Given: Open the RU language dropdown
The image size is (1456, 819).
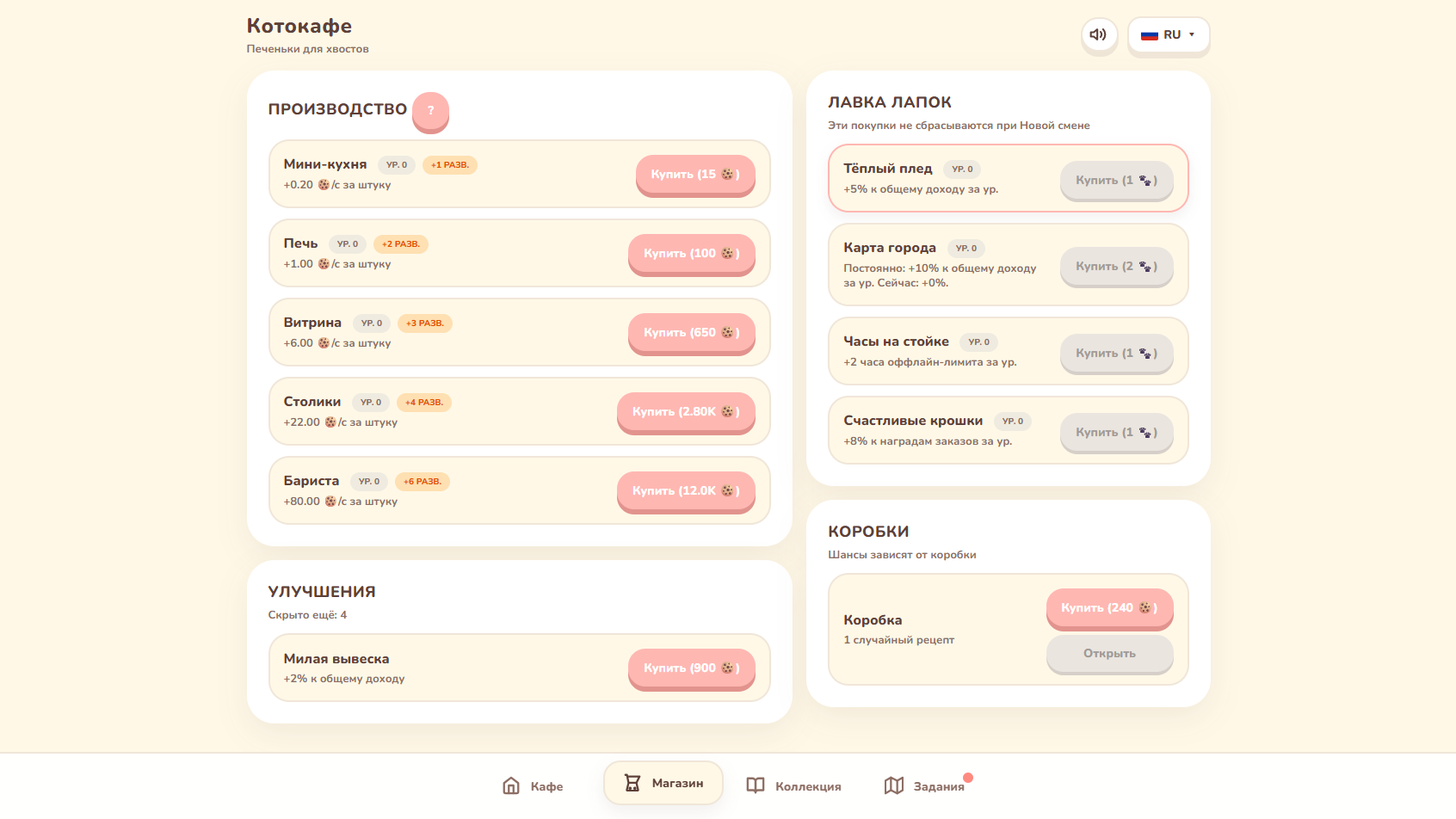Looking at the screenshot, I should pyautogui.click(x=1169, y=35).
